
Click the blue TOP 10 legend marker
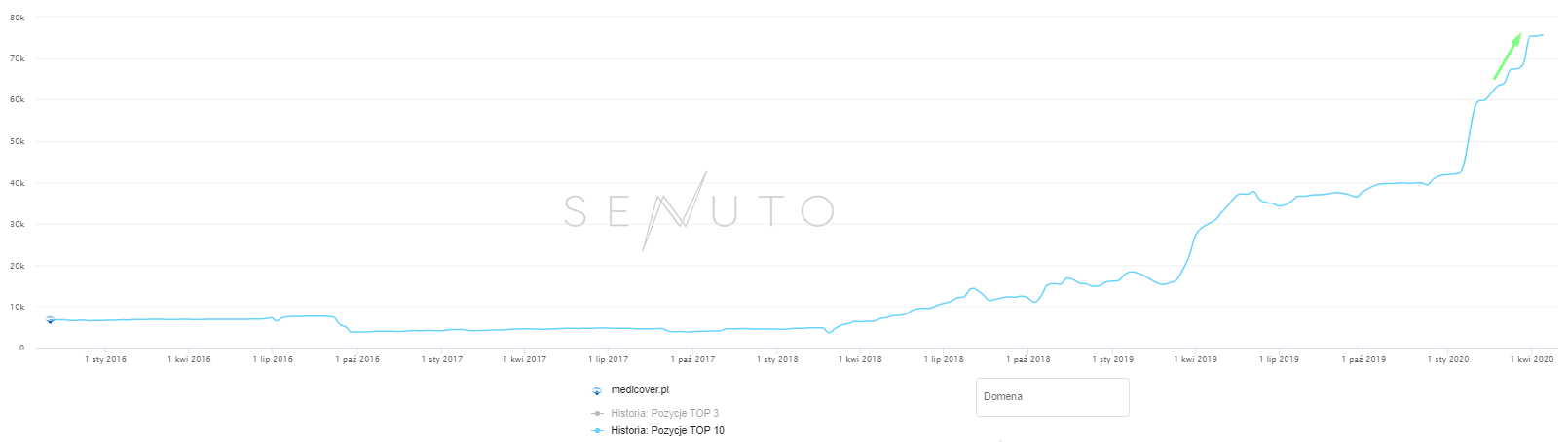coord(597,430)
